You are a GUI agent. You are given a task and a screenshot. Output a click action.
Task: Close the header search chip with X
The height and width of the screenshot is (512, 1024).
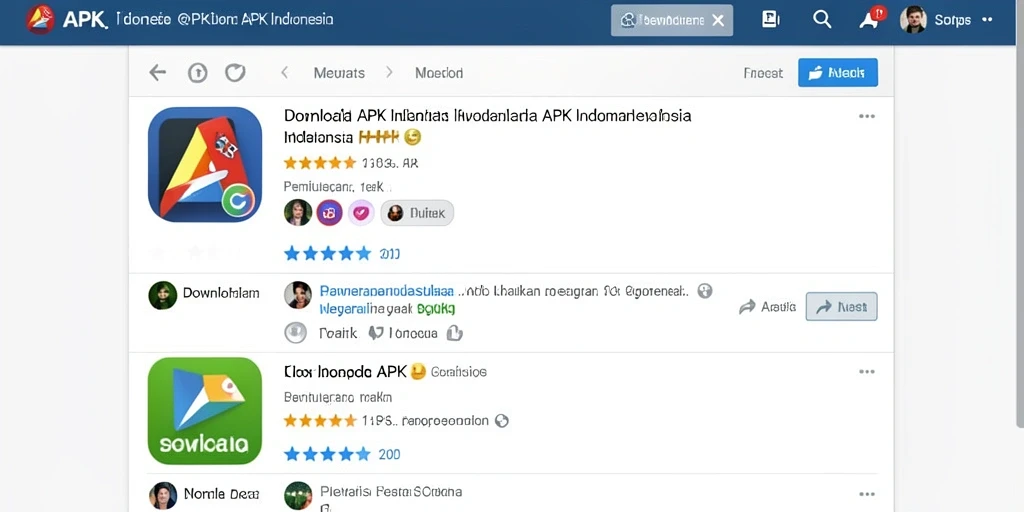(718, 20)
